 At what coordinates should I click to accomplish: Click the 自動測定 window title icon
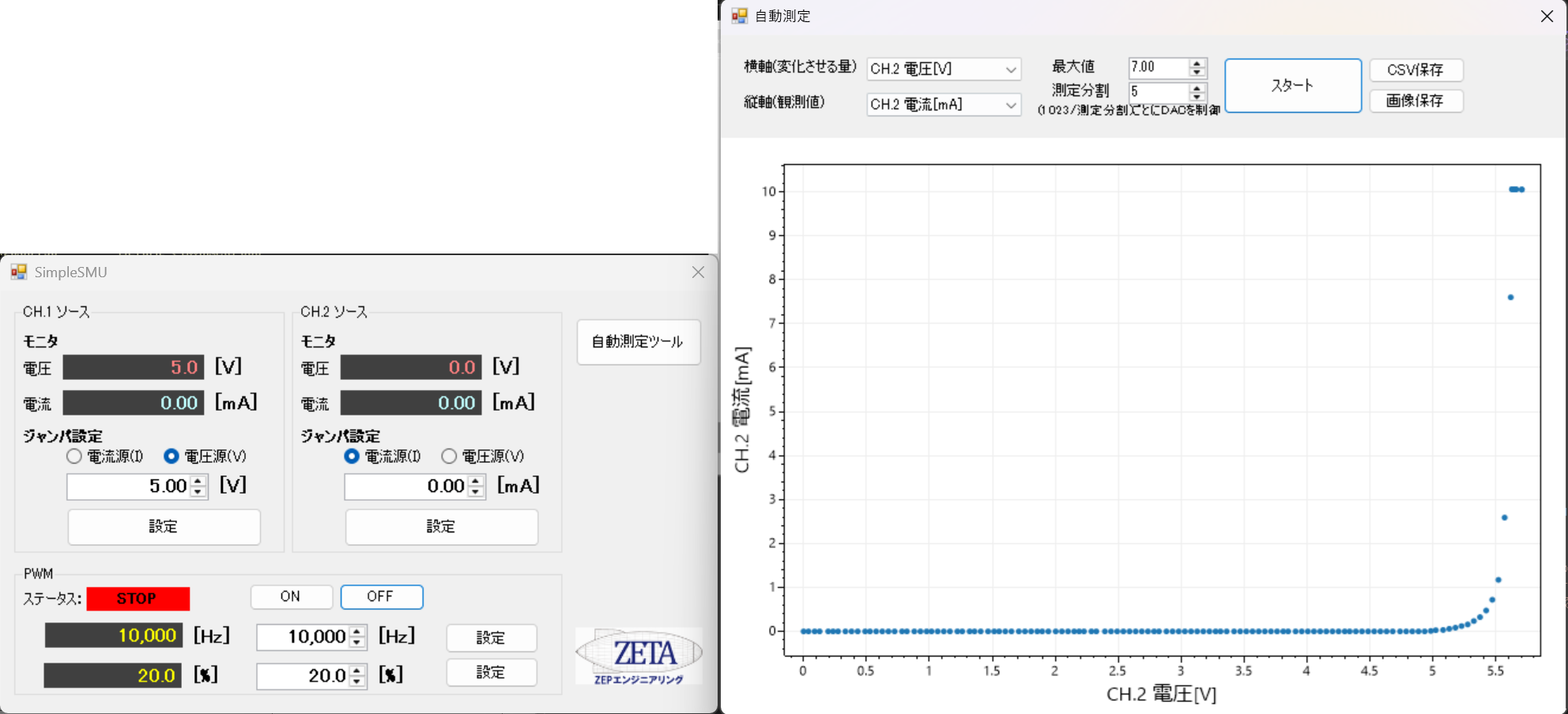tap(739, 16)
